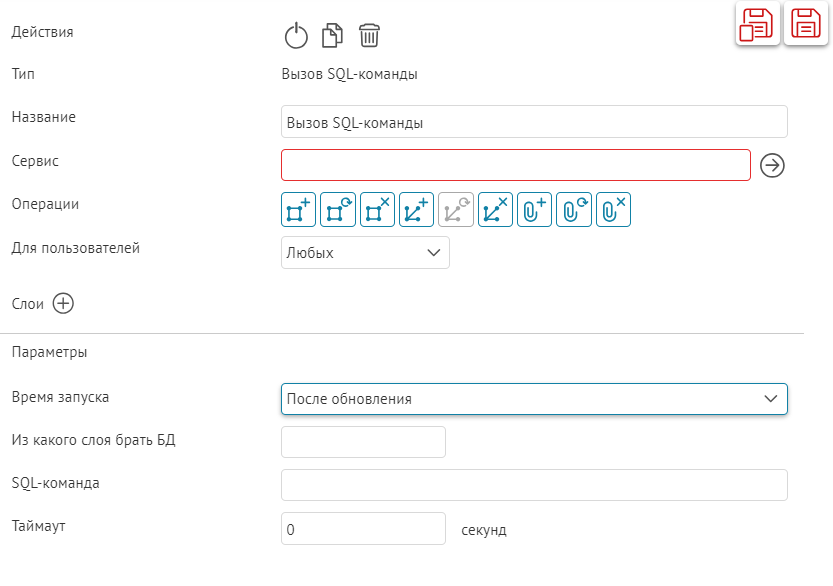Add a layer with the plus icon

coord(63,304)
